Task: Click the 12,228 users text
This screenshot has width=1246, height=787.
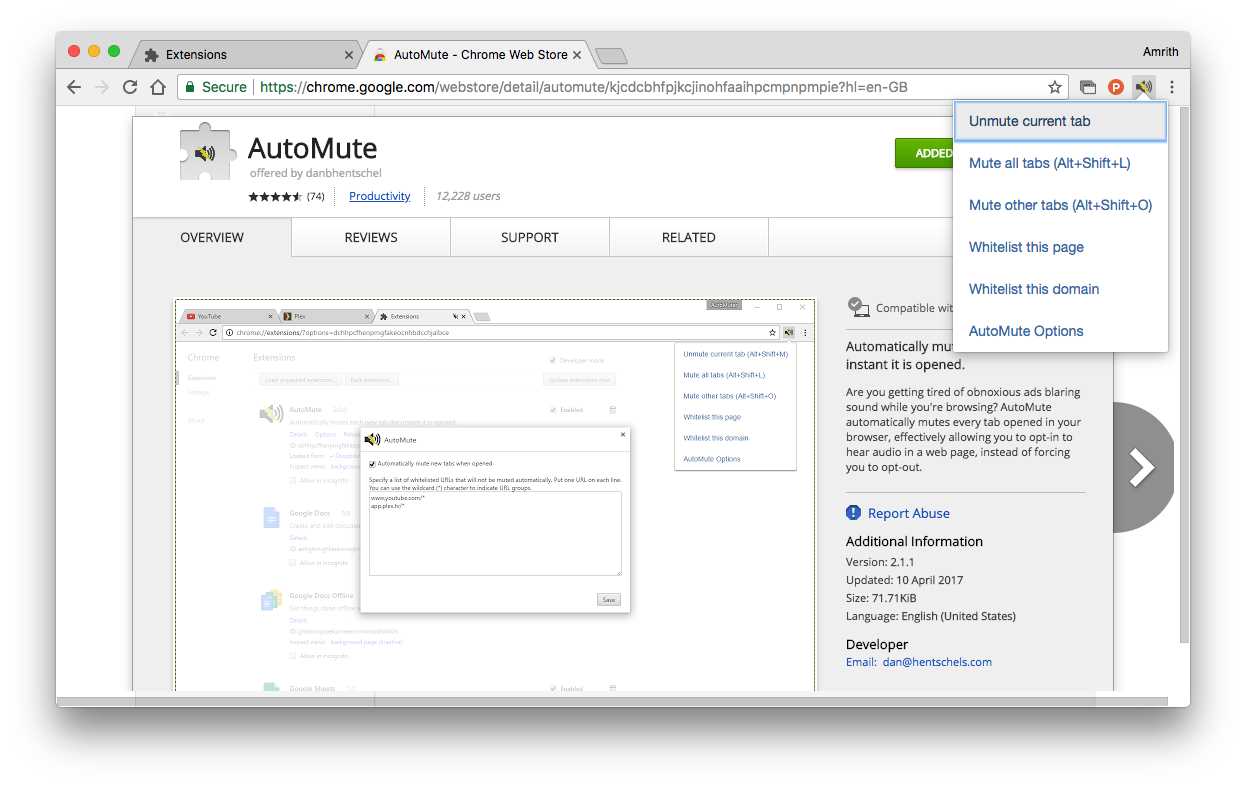Action: pos(468,196)
